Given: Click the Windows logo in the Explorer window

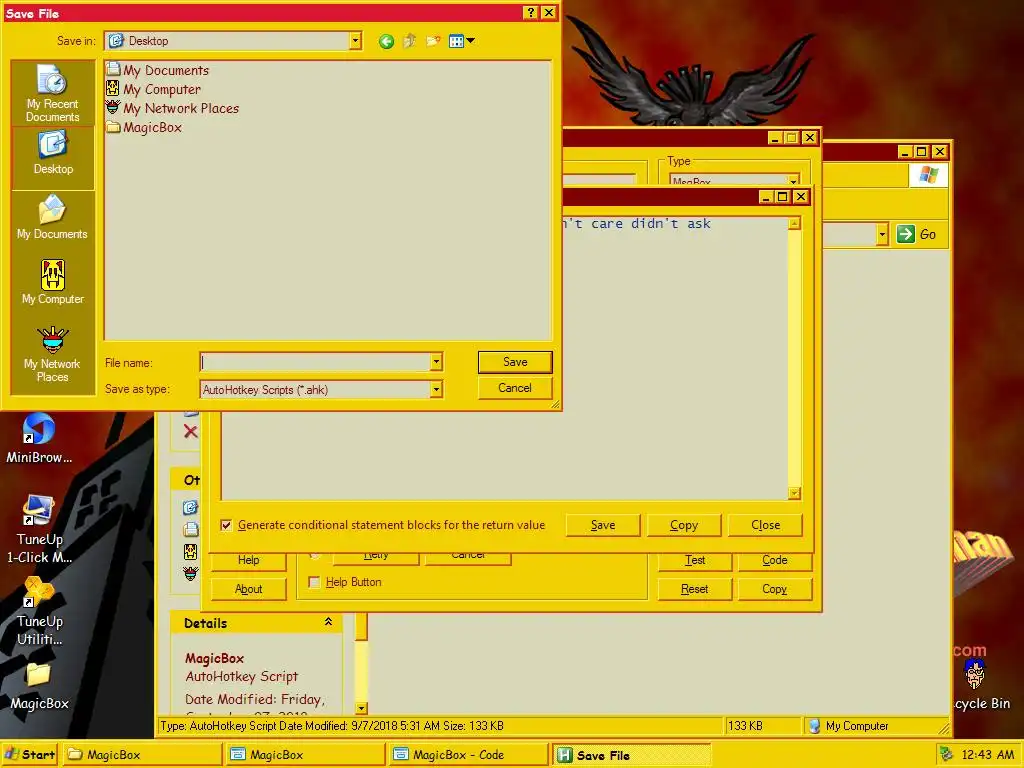Looking at the screenshot, I should coord(928,175).
